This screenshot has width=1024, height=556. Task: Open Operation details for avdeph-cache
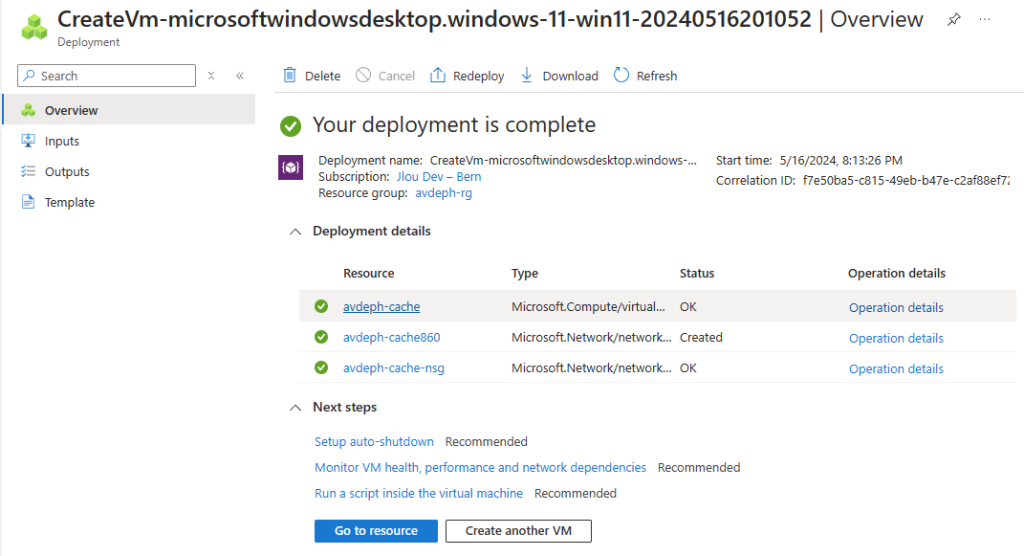[x=896, y=307]
